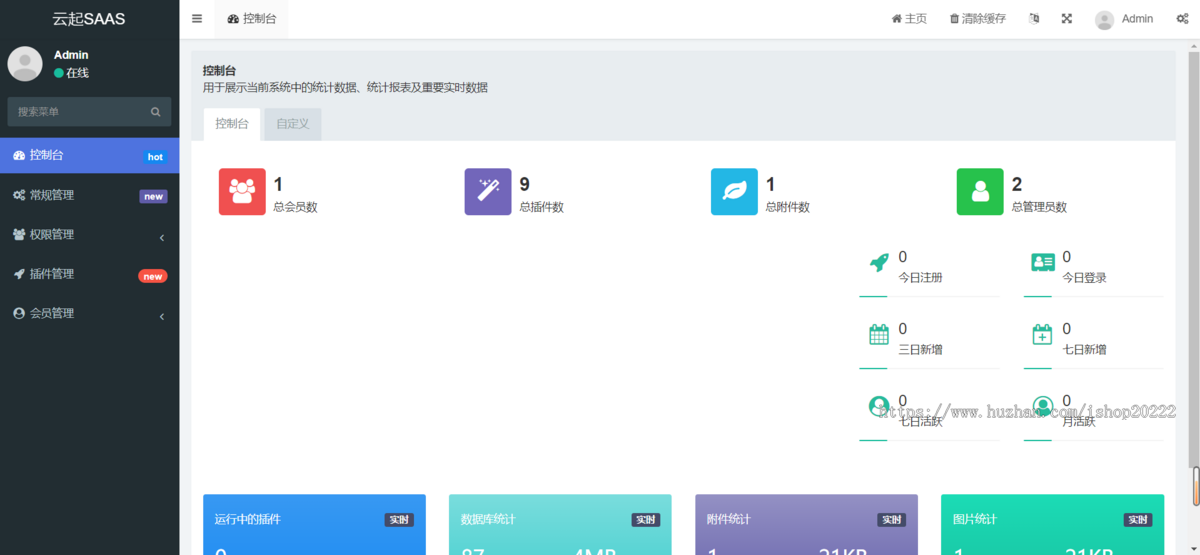This screenshot has height=555, width=1200.
Task: Click the language switch icon in header
Action: tap(1034, 19)
